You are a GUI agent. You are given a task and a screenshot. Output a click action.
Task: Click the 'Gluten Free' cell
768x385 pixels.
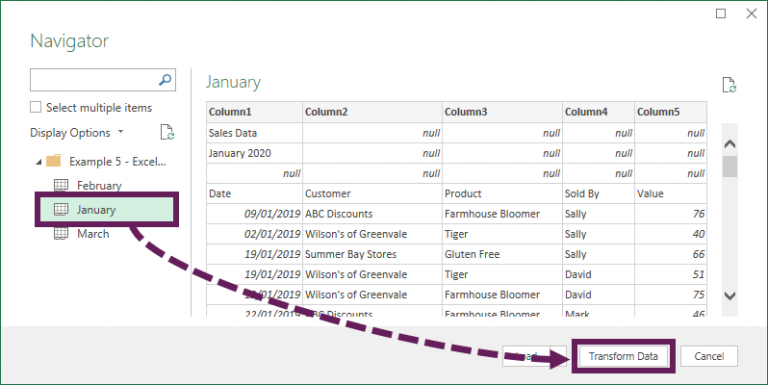point(502,254)
